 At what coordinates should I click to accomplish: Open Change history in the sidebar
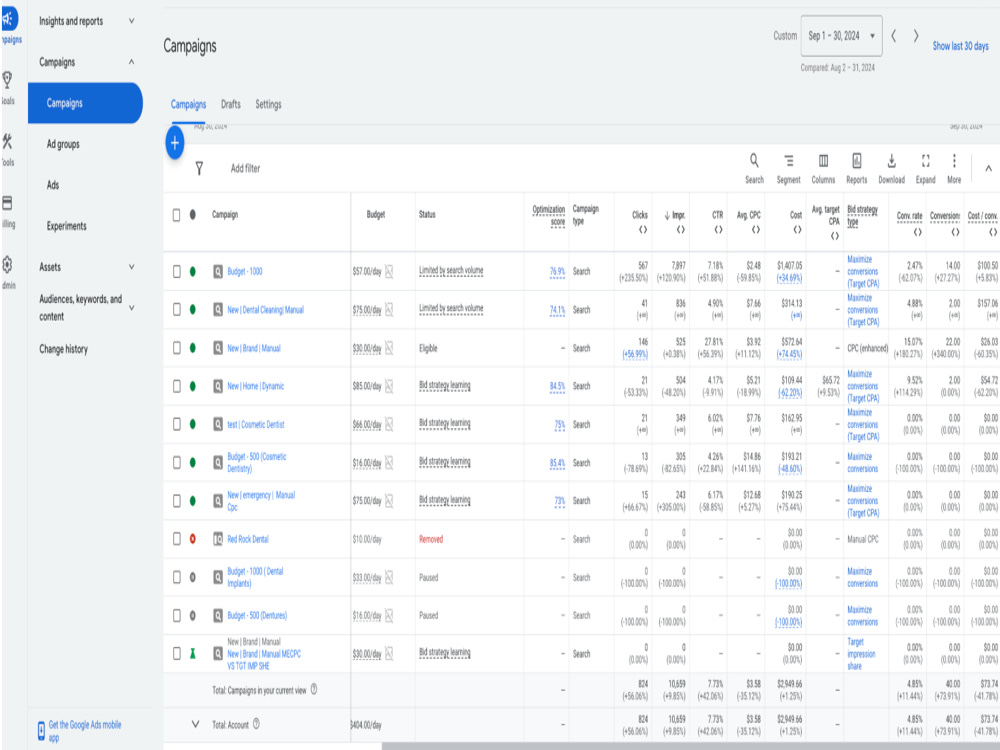64,349
